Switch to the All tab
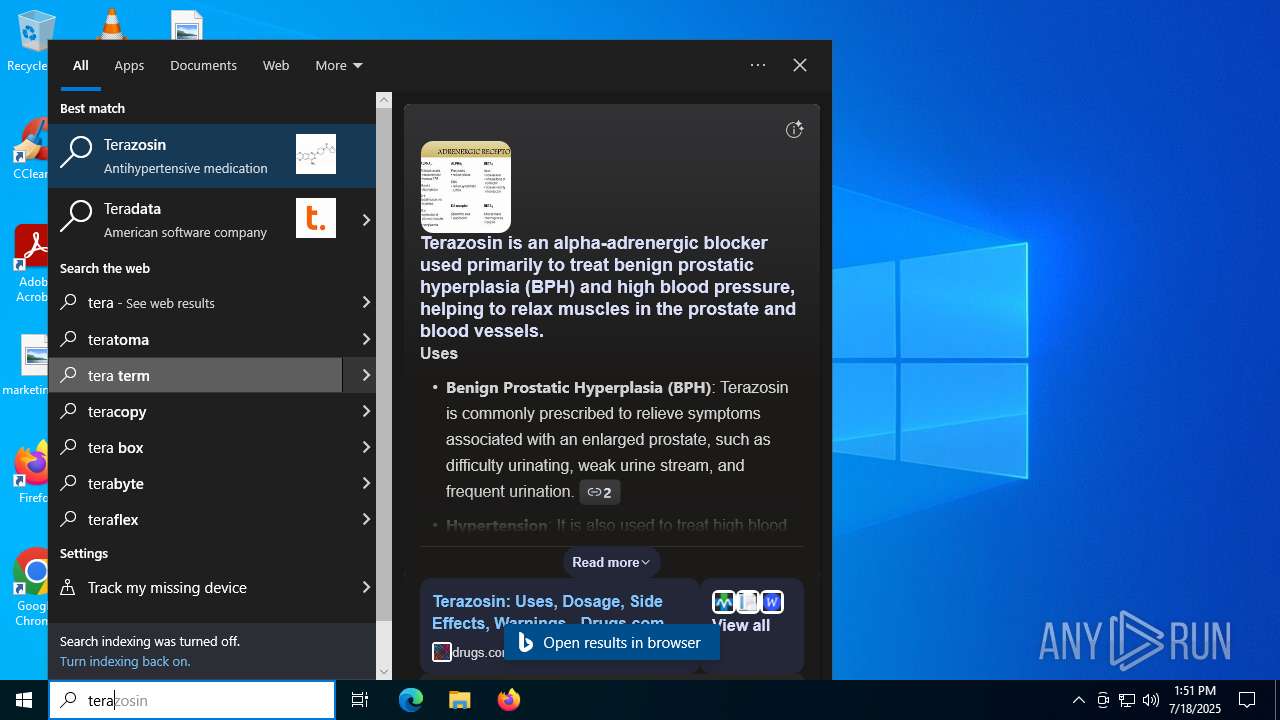 (81, 65)
